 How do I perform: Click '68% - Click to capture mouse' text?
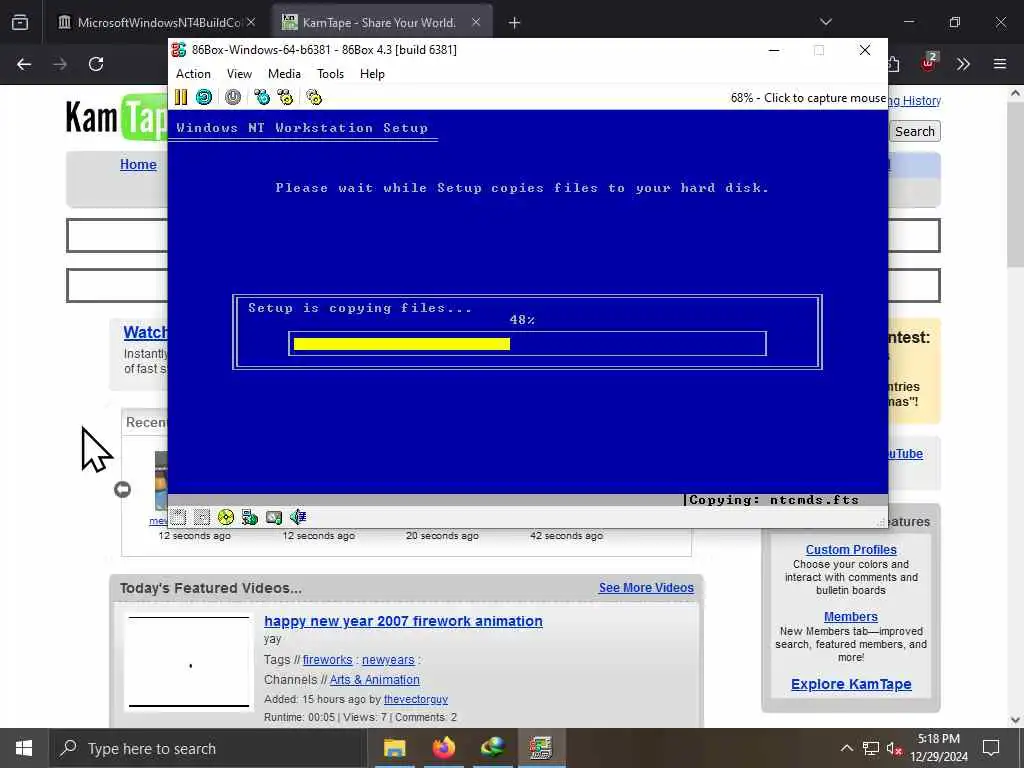[808, 98]
